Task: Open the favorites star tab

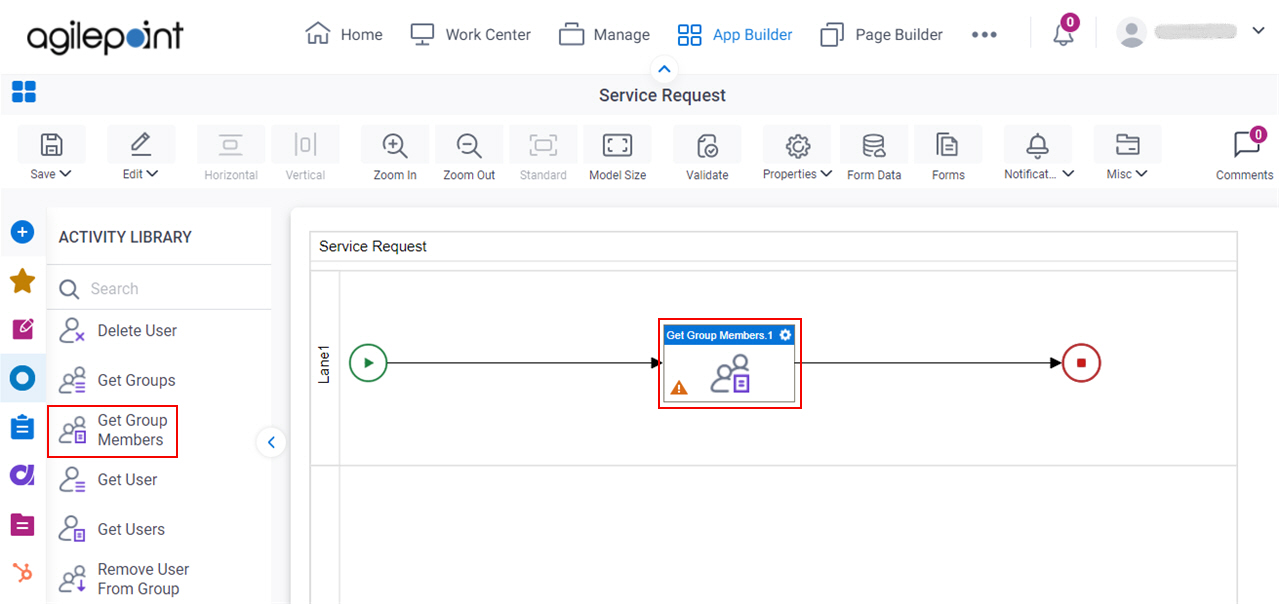Action: 22,282
